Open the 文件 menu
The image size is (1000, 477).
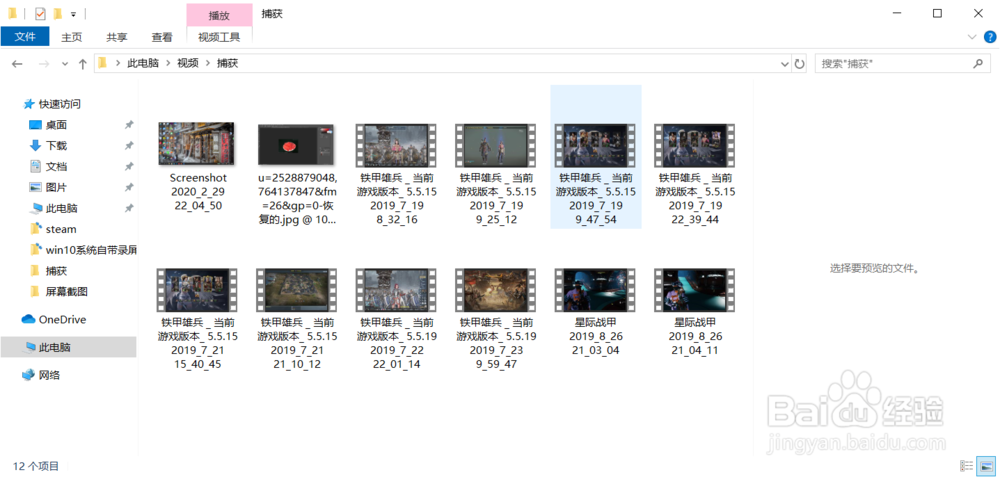pos(25,36)
